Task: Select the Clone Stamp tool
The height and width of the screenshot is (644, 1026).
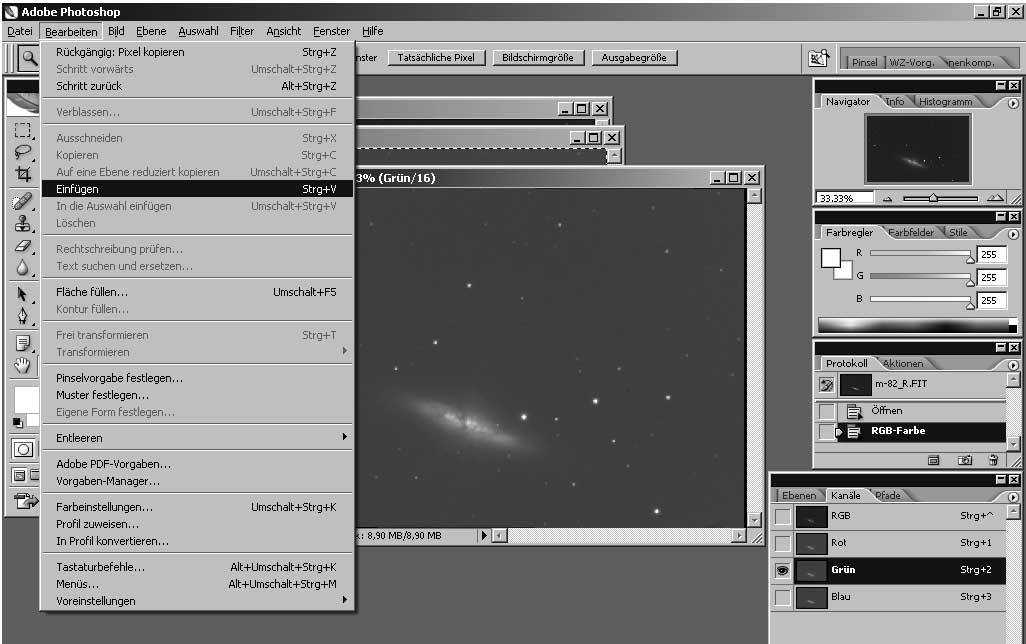Action: [23, 224]
